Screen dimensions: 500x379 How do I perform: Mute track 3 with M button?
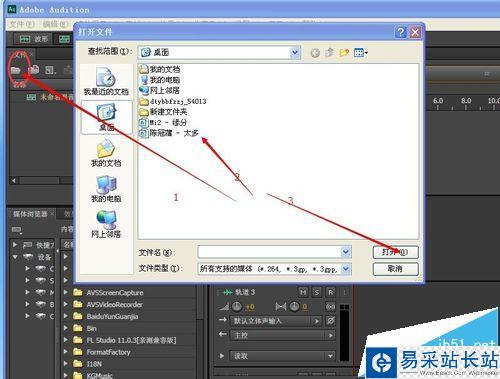click(303, 292)
